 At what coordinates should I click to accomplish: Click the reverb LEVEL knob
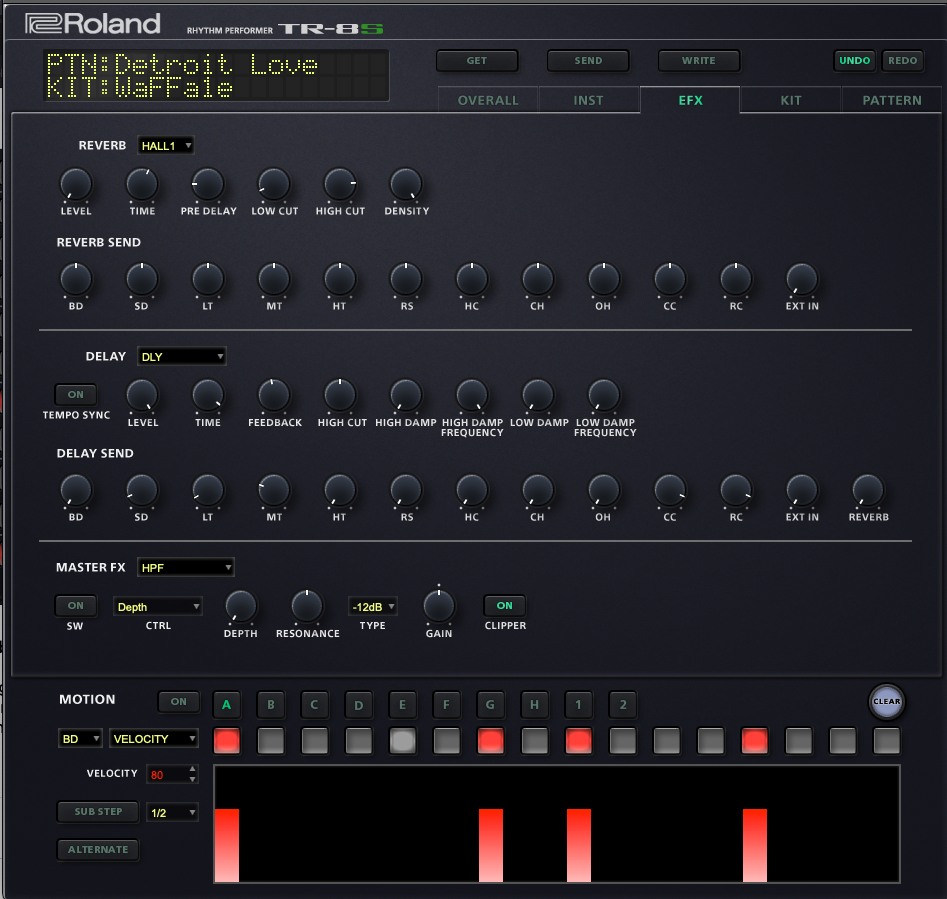click(x=76, y=184)
